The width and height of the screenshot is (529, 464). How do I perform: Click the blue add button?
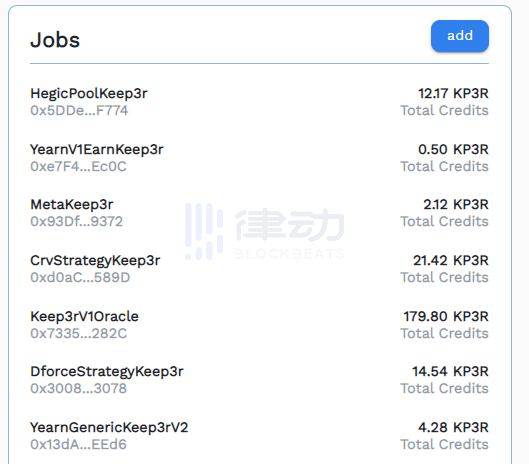click(460, 36)
